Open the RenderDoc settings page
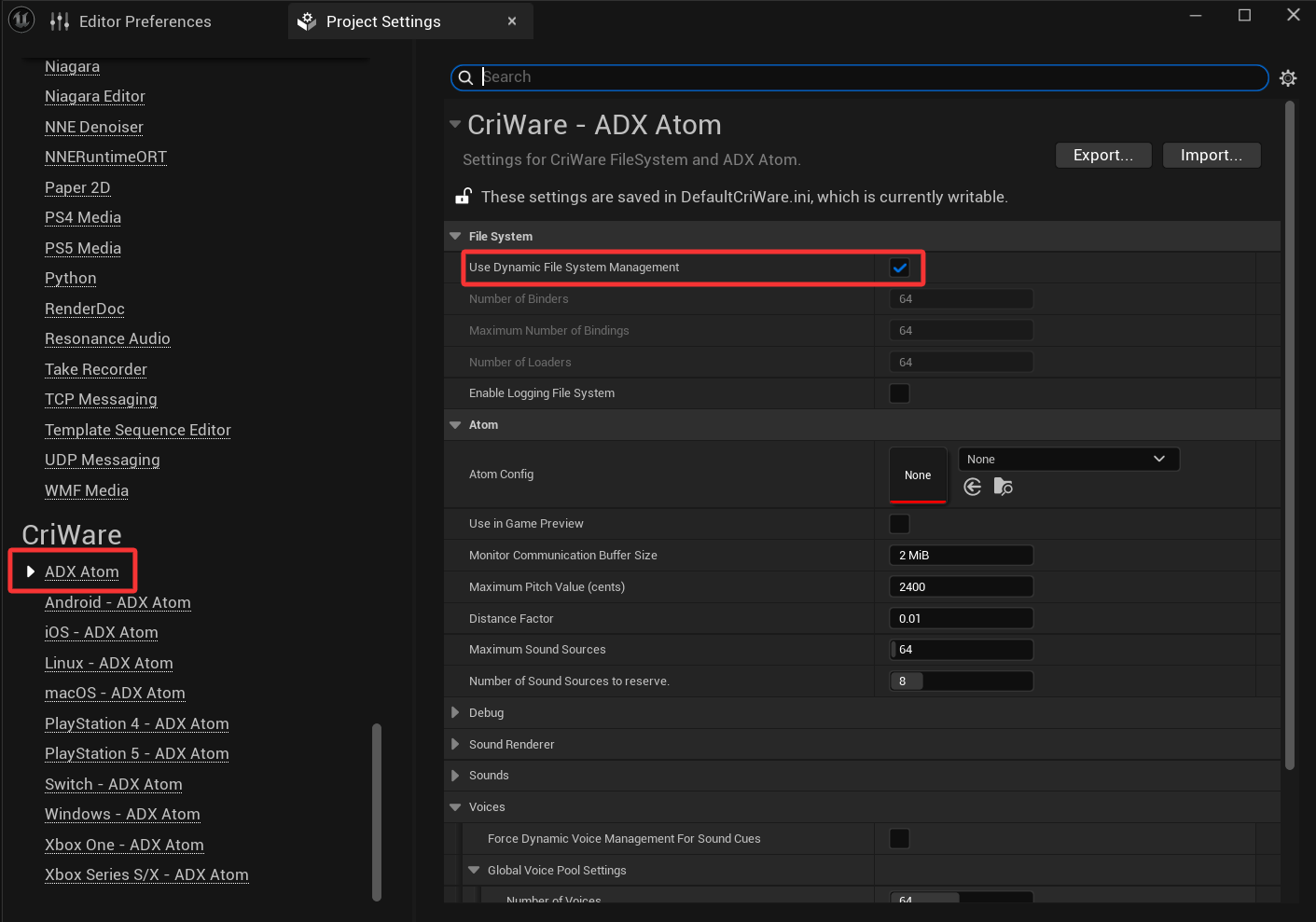This screenshot has height=922, width=1316. pyautogui.click(x=85, y=310)
